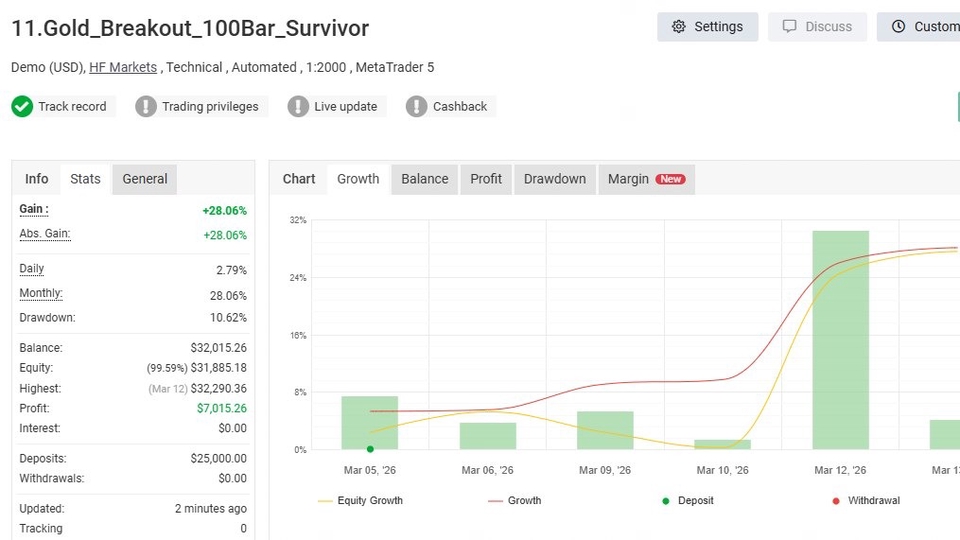Click the Trading privileges warning icon

pos(146,107)
